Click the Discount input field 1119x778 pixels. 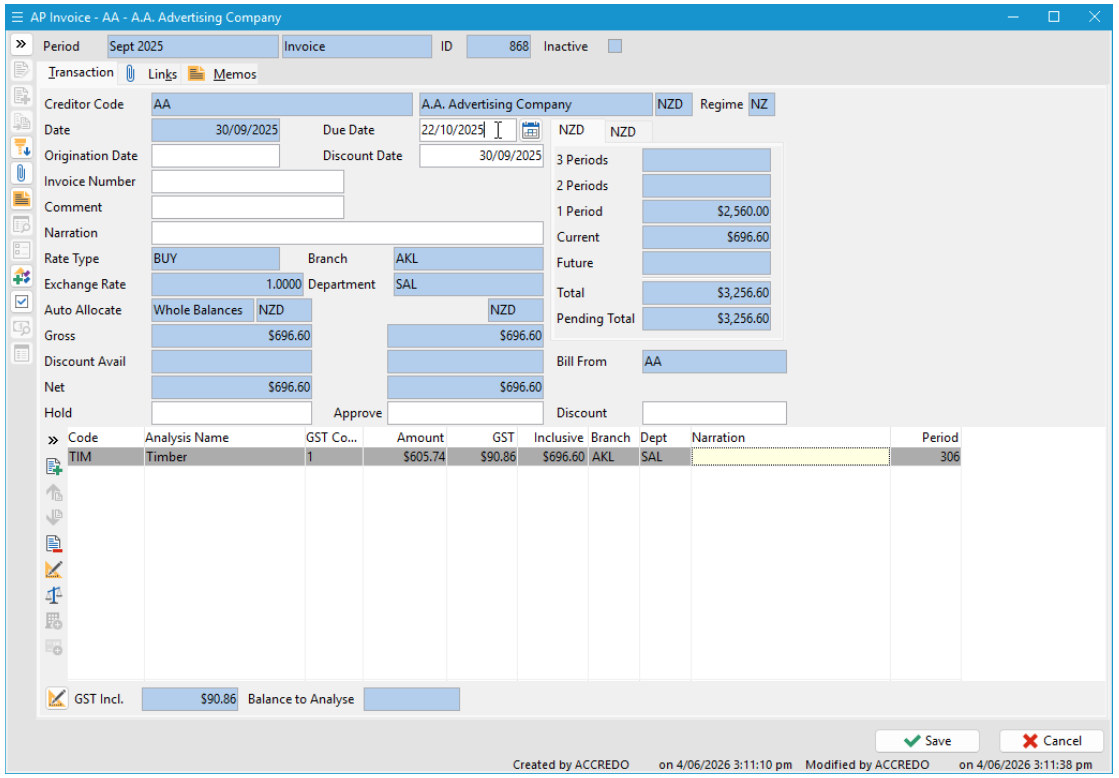[x=714, y=413]
